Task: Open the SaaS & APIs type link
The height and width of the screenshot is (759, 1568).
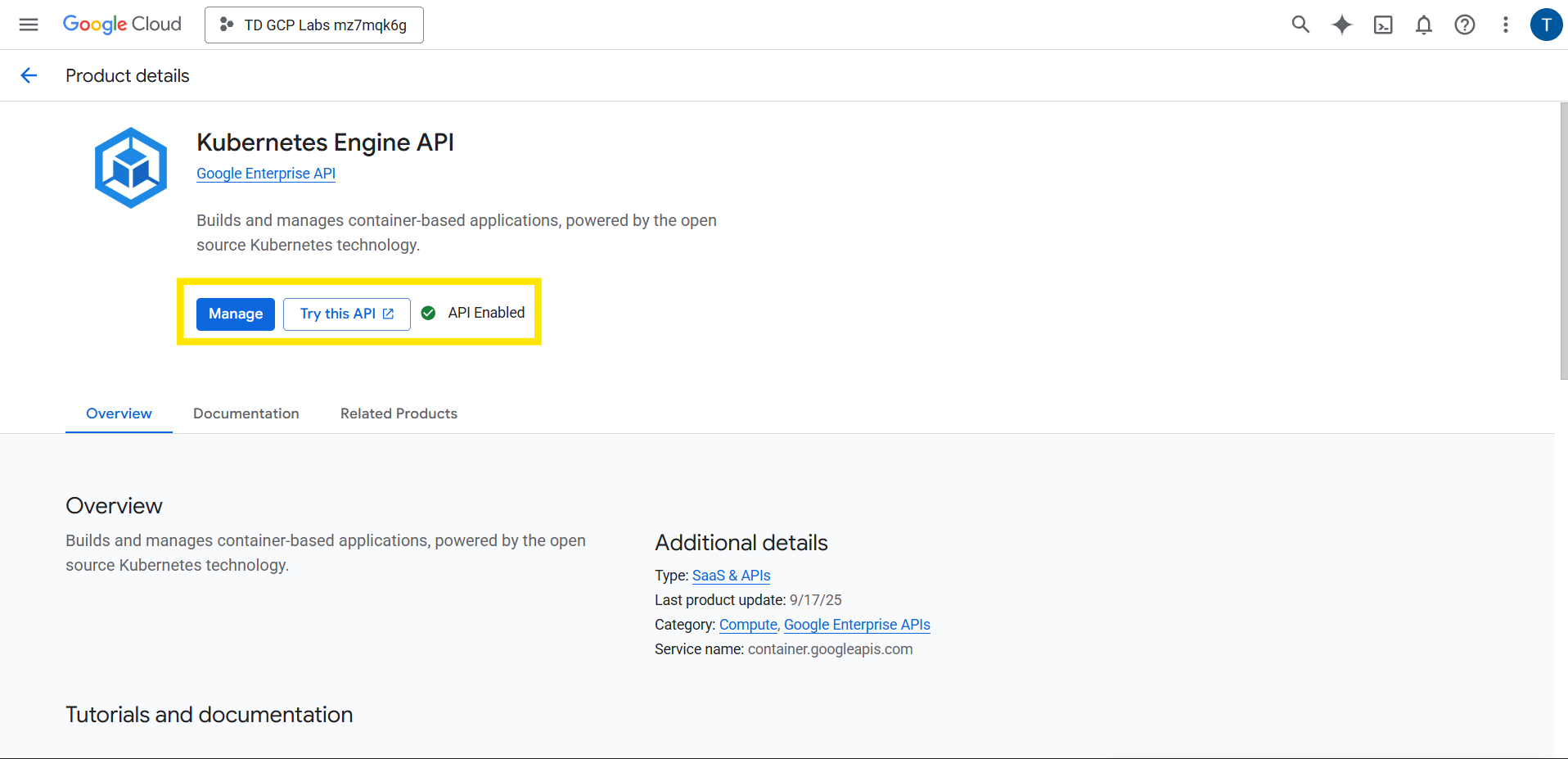Action: click(731, 576)
